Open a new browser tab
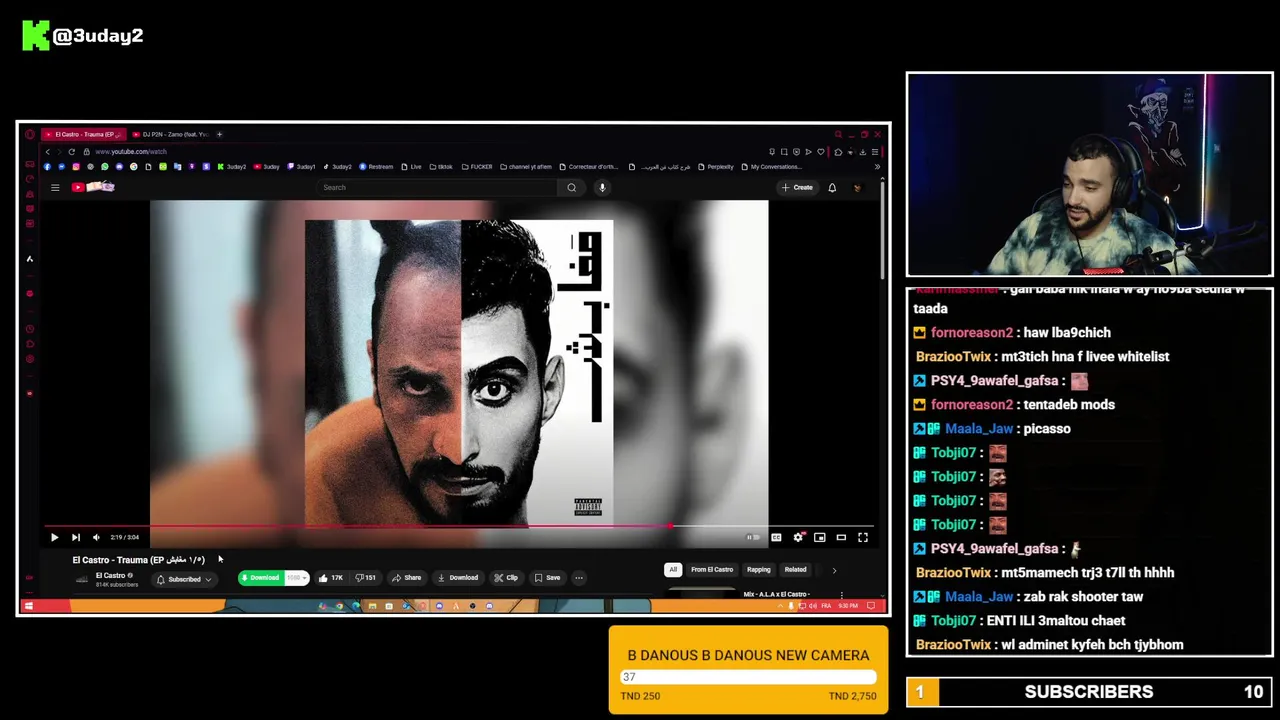The image size is (1280, 720). (219, 134)
